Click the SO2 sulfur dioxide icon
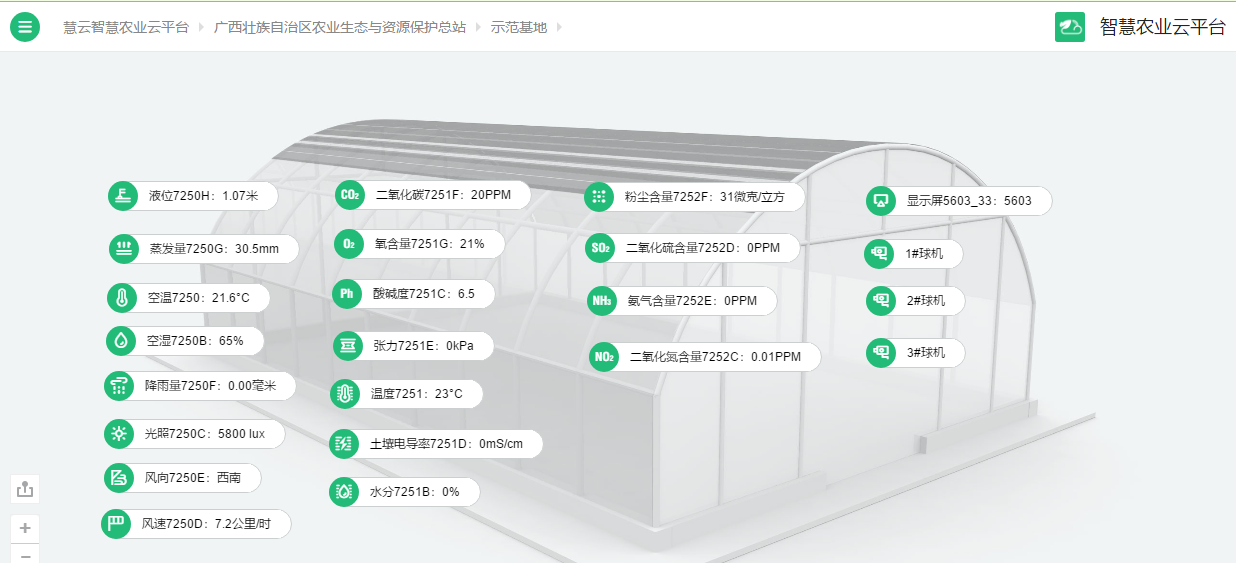The height and width of the screenshot is (563, 1236). click(600, 248)
